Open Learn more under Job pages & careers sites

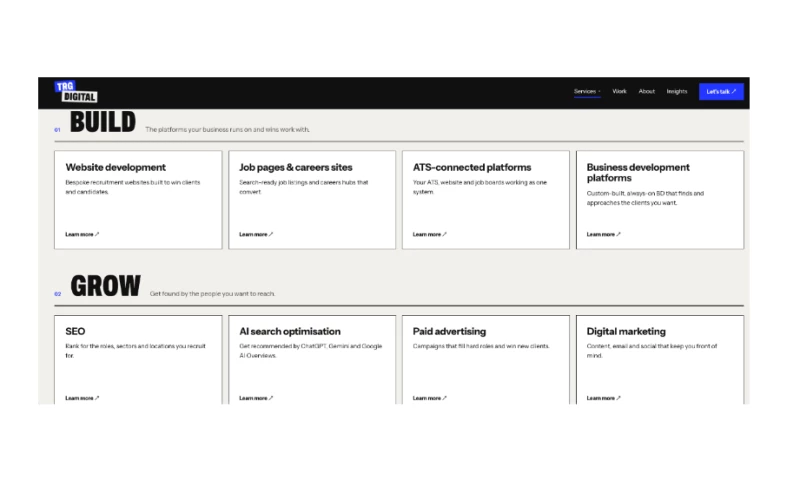click(256, 234)
